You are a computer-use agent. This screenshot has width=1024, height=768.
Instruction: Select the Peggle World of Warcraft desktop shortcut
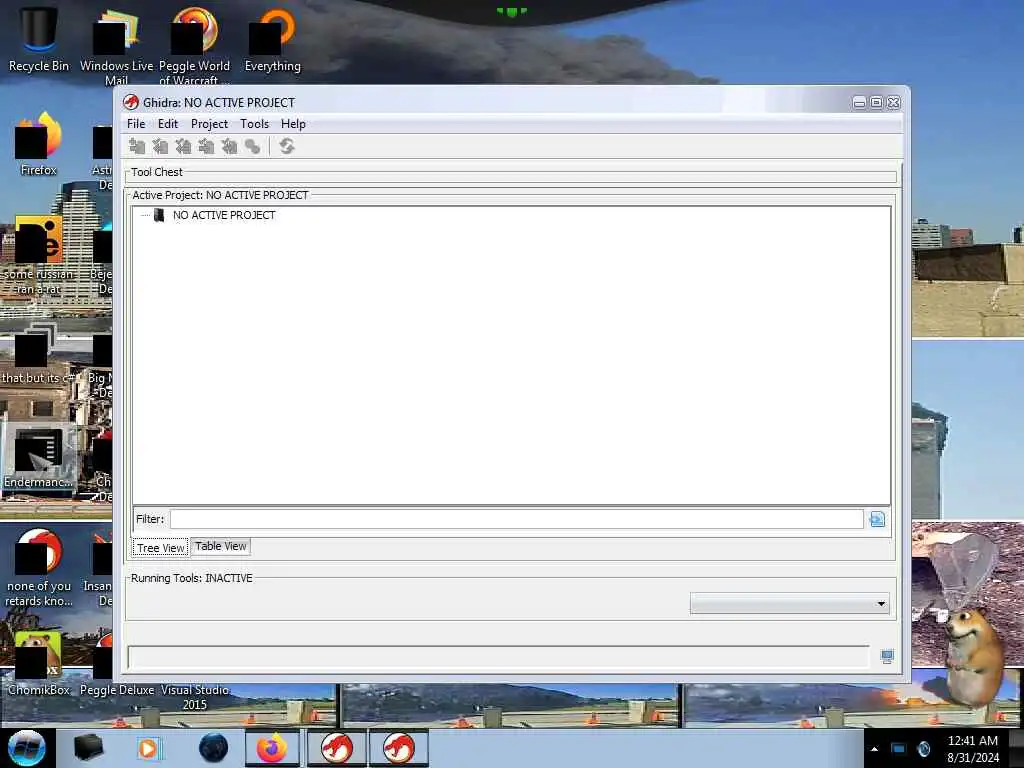click(195, 46)
